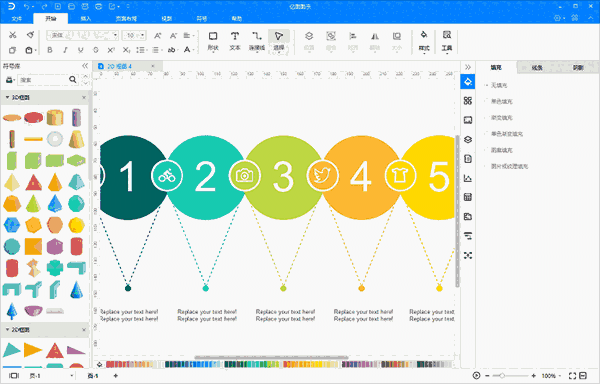Switch to the Help ribbon tab (帮助)
Viewport: 600px width, 384px height.
coord(236,18)
